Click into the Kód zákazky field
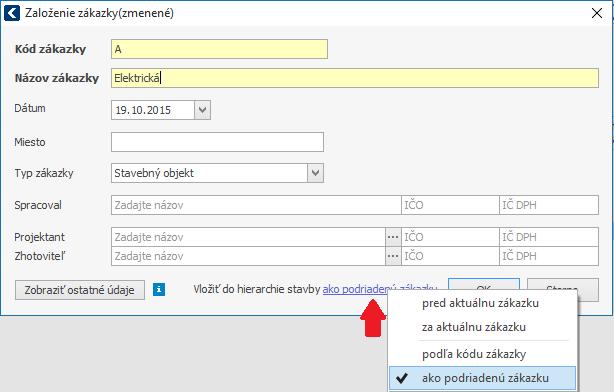The width and height of the screenshot is (614, 392). (x=219, y=49)
